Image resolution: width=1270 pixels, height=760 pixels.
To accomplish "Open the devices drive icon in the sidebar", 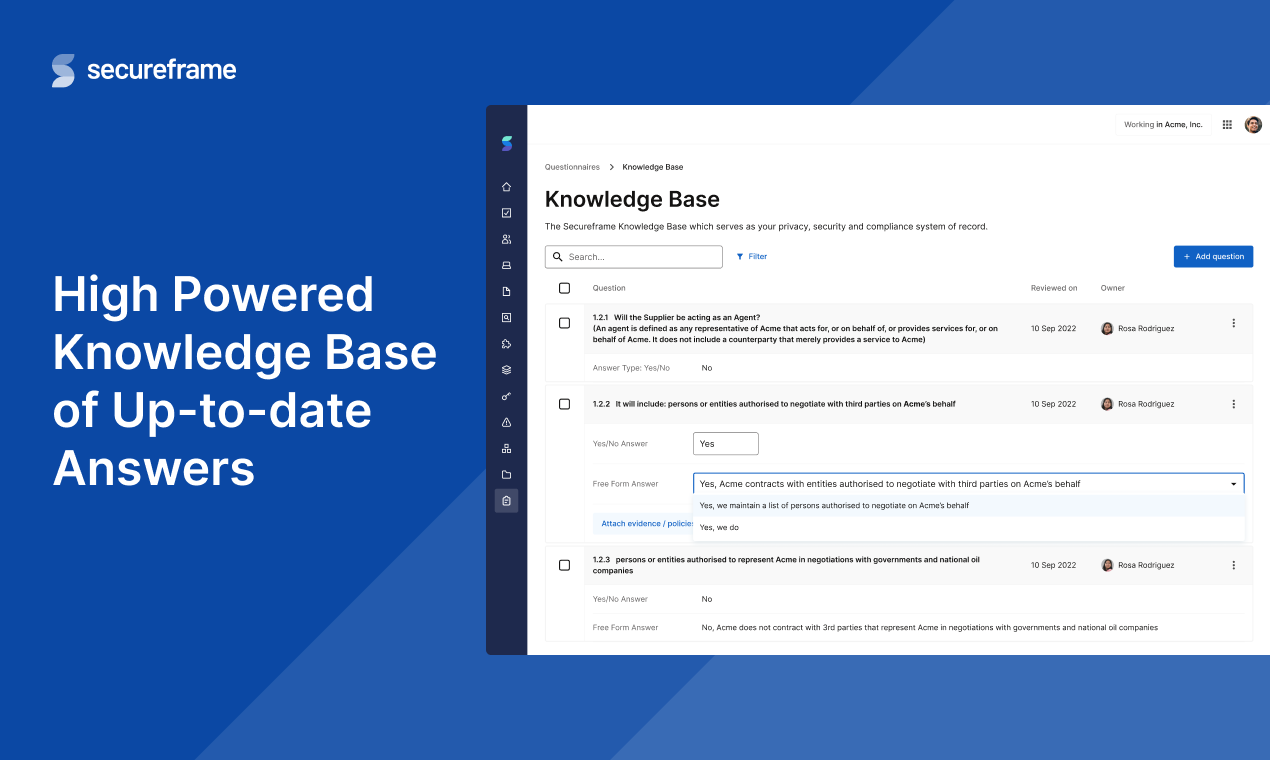I will click(x=507, y=265).
